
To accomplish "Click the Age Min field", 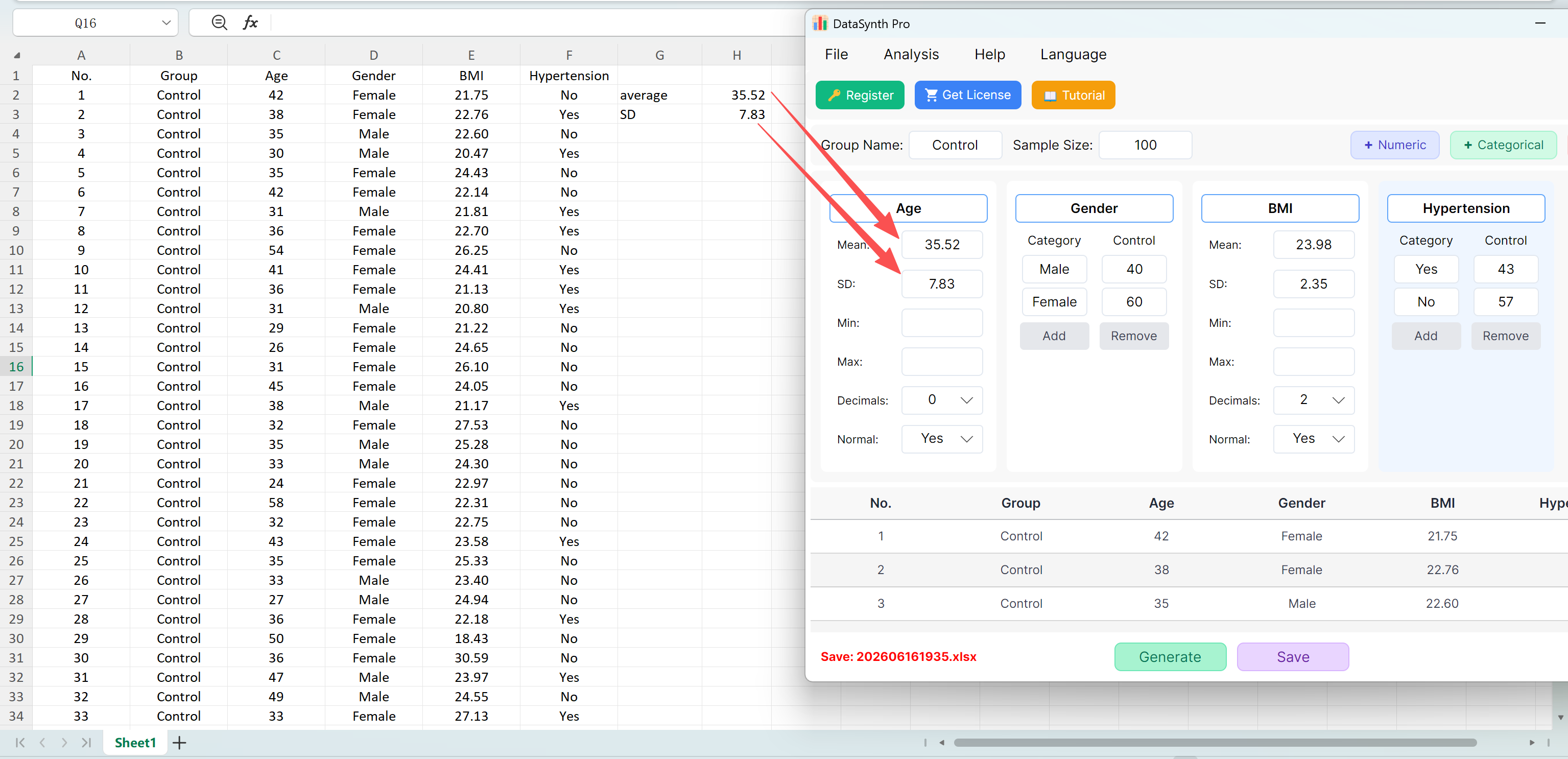I will point(942,323).
